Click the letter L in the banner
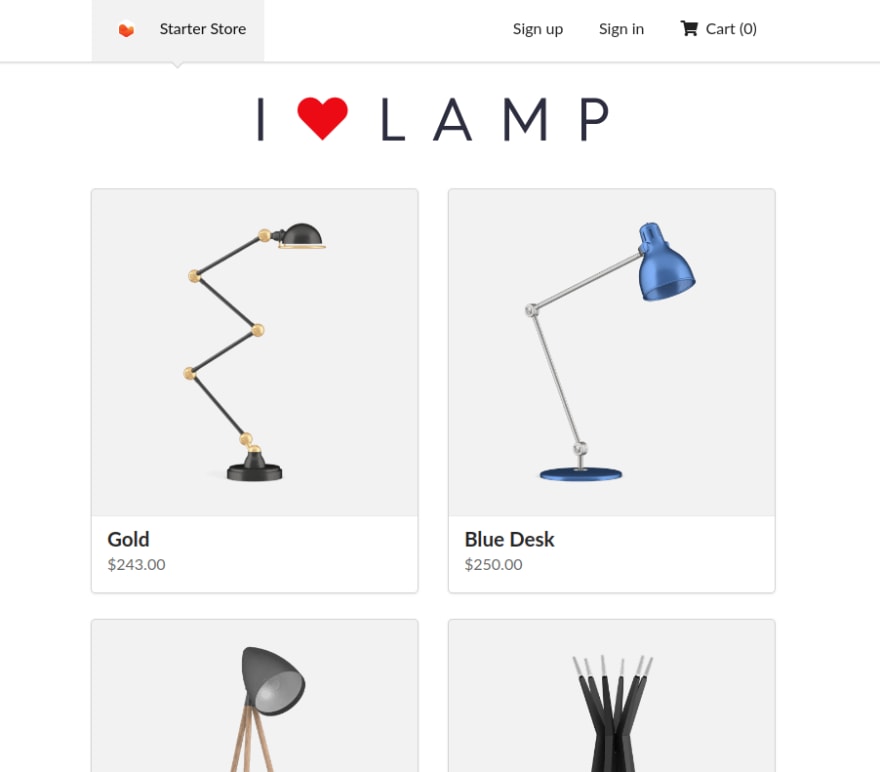Image resolution: width=880 pixels, height=772 pixels. pos(392,119)
